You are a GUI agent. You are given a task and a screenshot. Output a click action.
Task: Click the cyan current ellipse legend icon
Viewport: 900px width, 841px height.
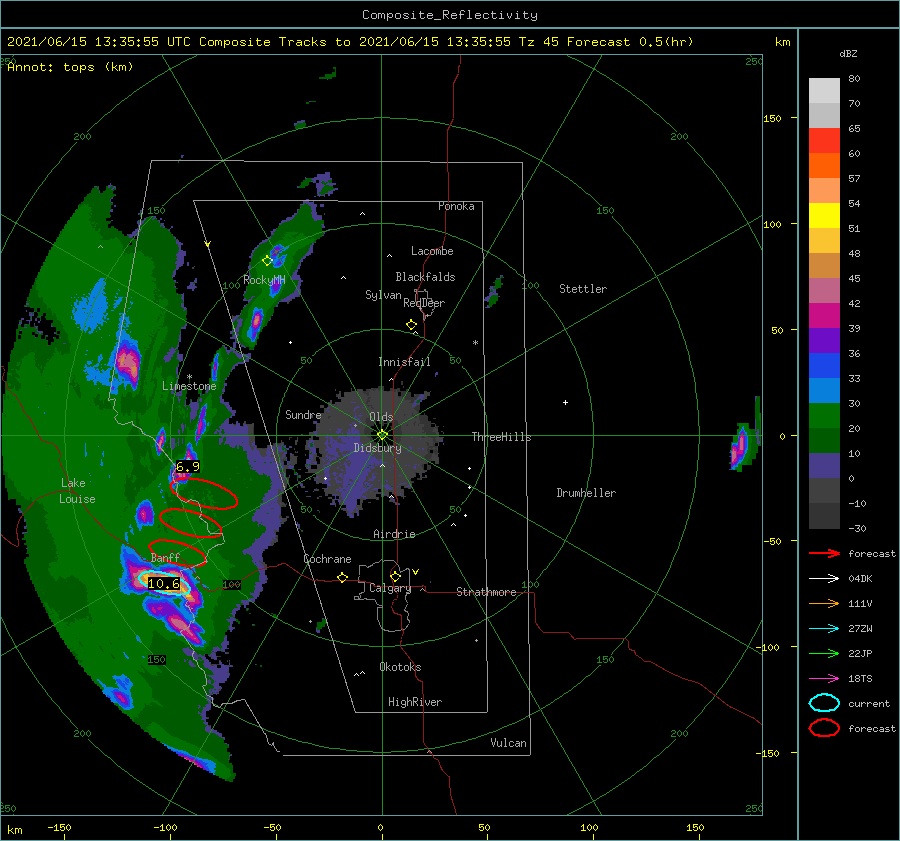coord(824,703)
